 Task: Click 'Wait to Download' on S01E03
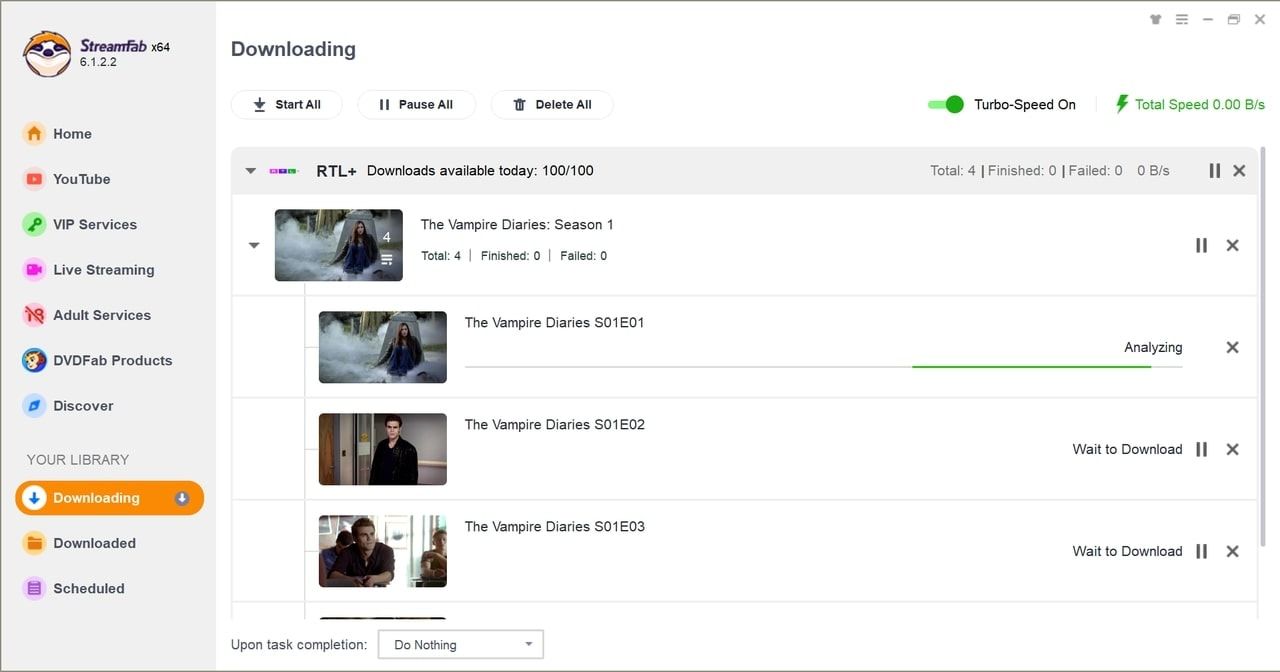[x=1128, y=551]
